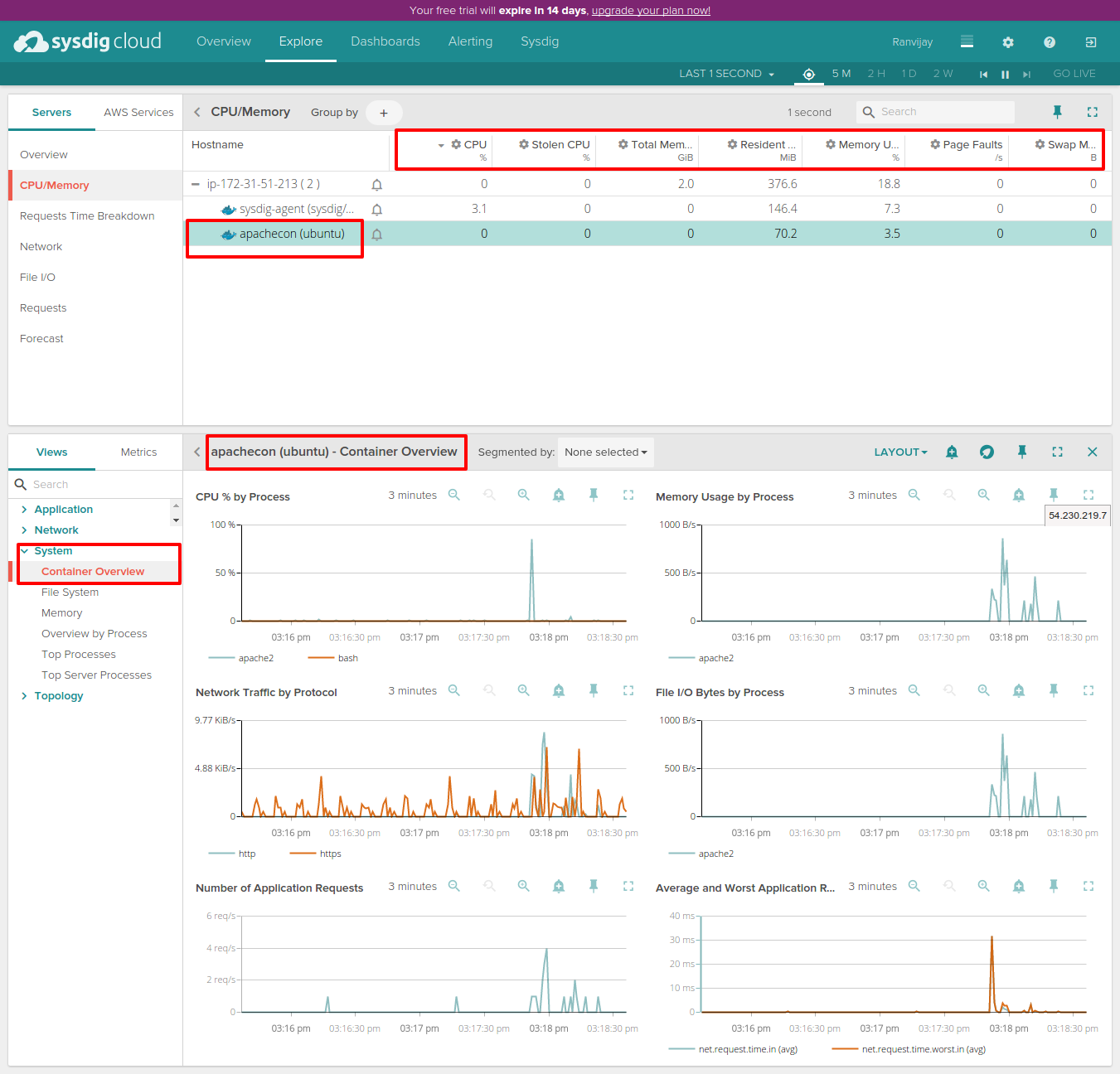
Task: Open the LAYOUT dropdown
Action: coord(900,452)
